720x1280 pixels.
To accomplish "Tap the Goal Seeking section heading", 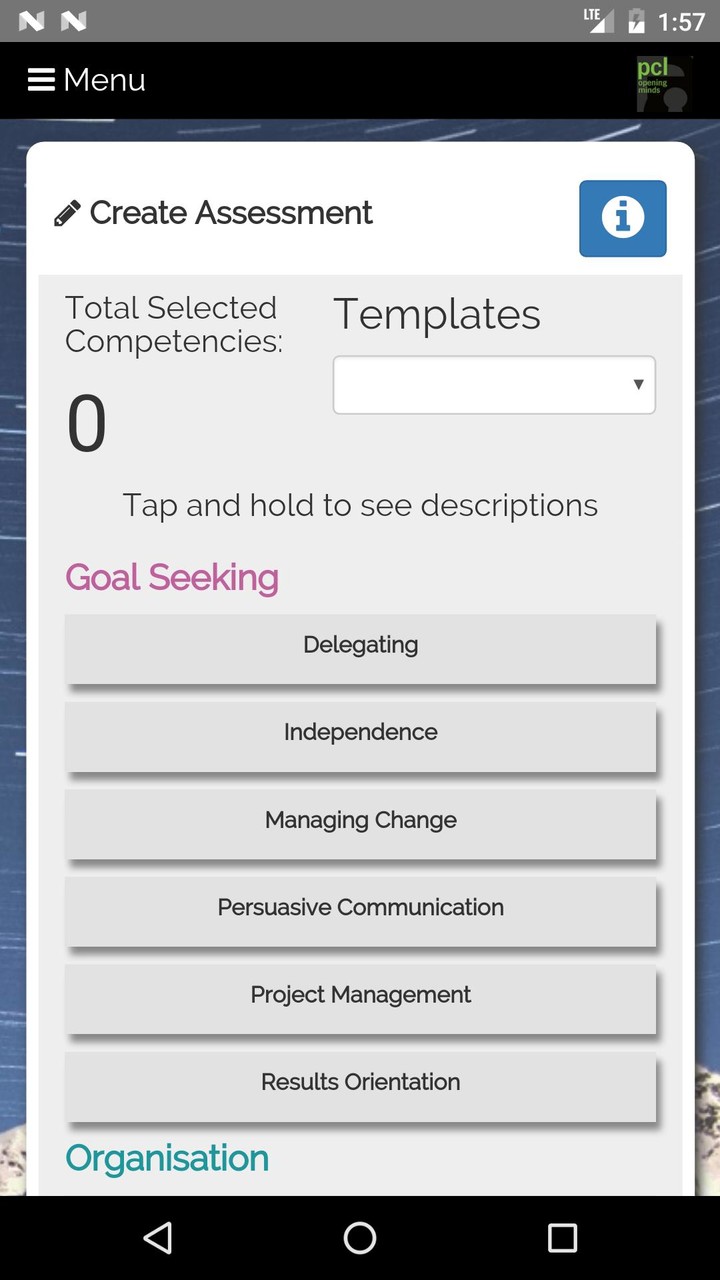I will point(171,577).
